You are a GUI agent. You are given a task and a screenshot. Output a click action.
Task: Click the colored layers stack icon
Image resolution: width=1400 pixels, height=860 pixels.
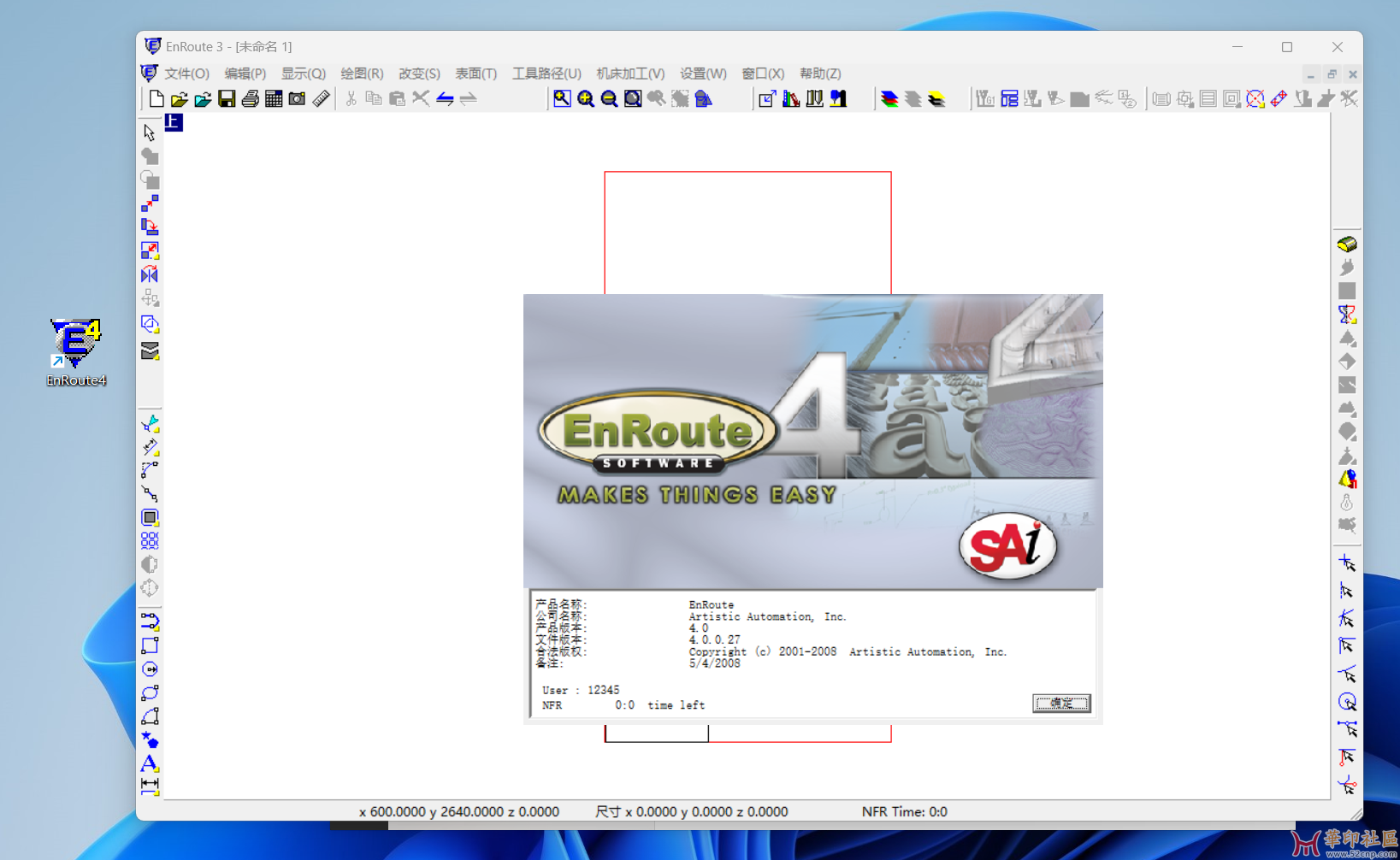(x=889, y=98)
